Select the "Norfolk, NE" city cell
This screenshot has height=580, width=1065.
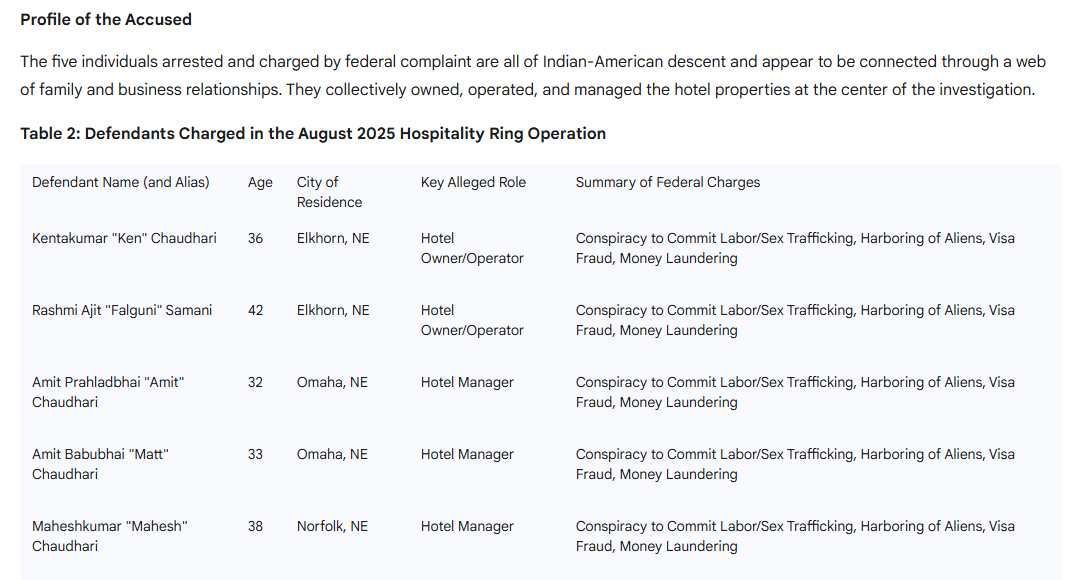click(332, 526)
